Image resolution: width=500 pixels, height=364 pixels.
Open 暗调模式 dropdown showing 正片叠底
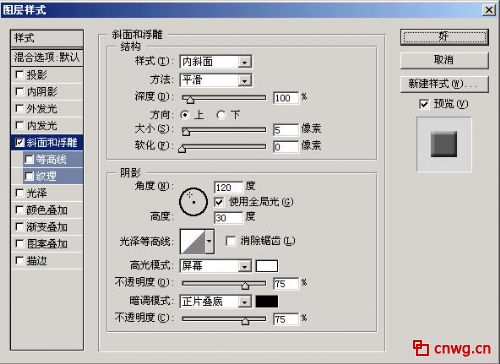click(215, 302)
